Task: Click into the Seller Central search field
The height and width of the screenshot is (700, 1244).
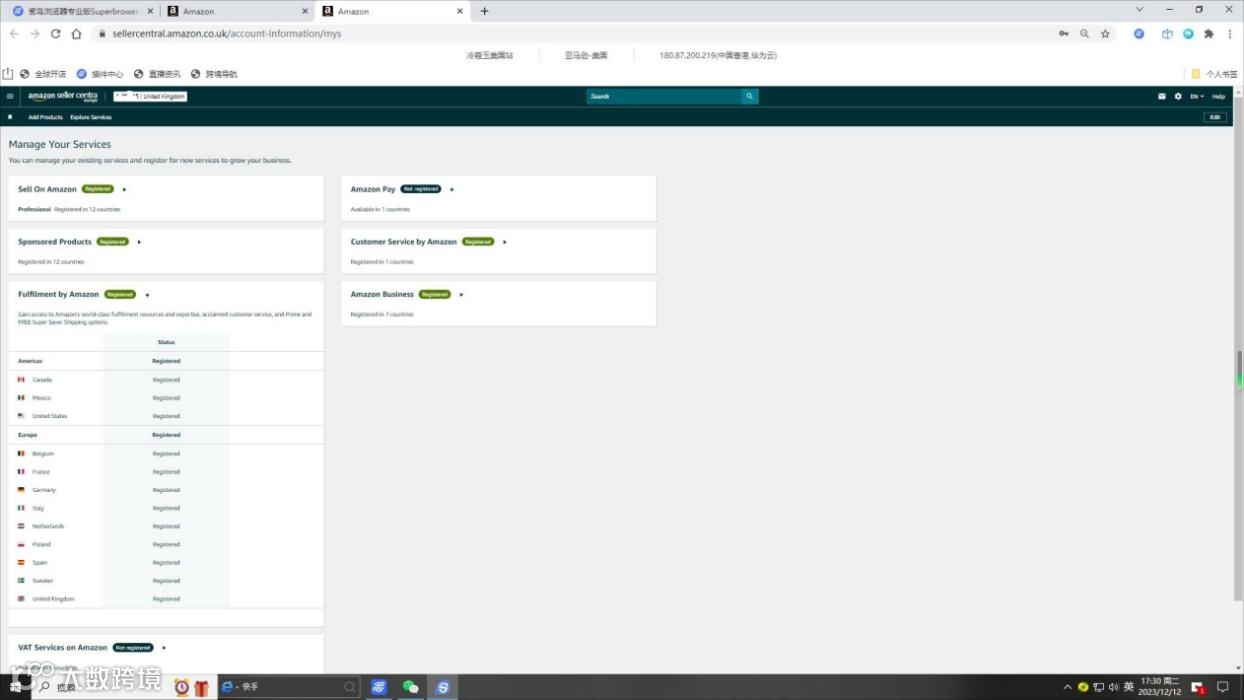Action: click(664, 96)
